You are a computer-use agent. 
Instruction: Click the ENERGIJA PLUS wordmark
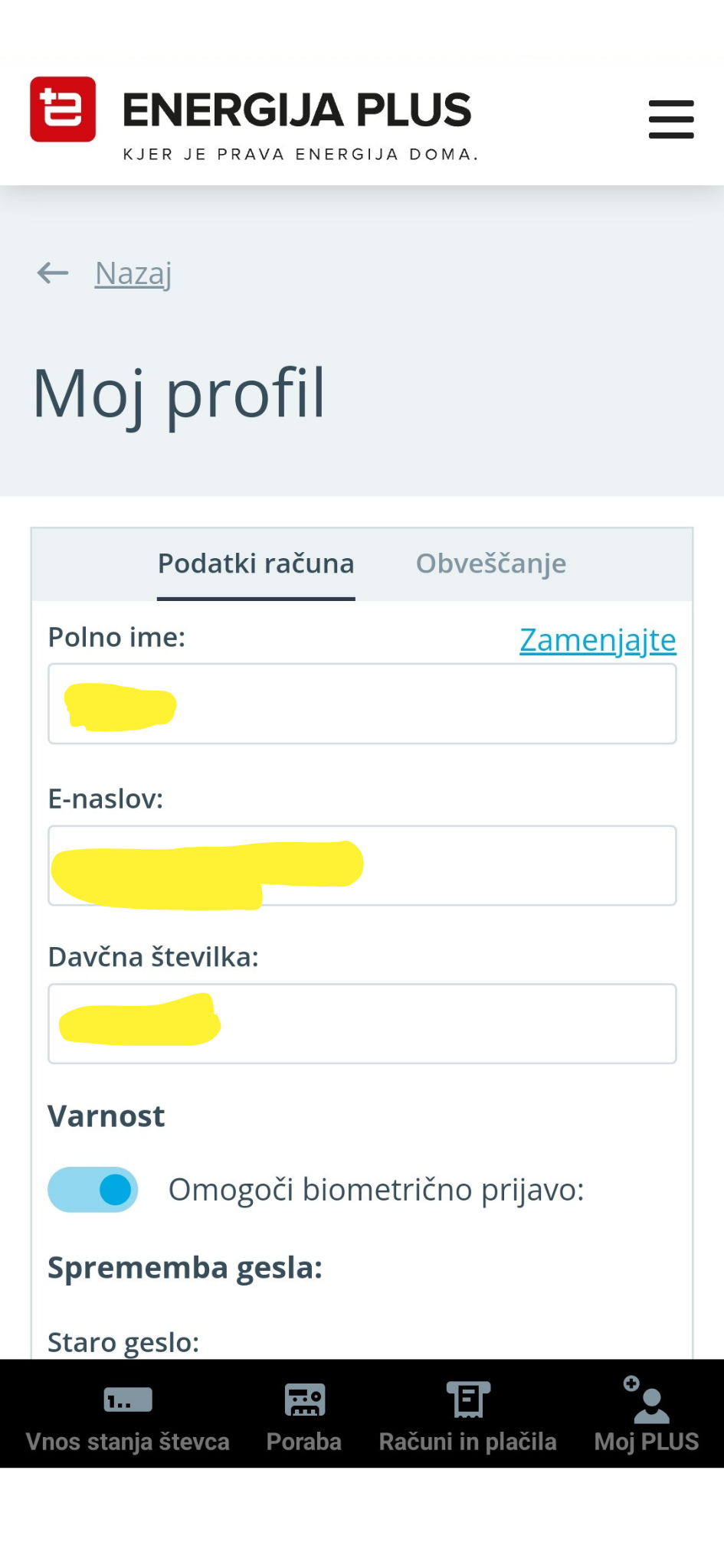pos(296,110)
